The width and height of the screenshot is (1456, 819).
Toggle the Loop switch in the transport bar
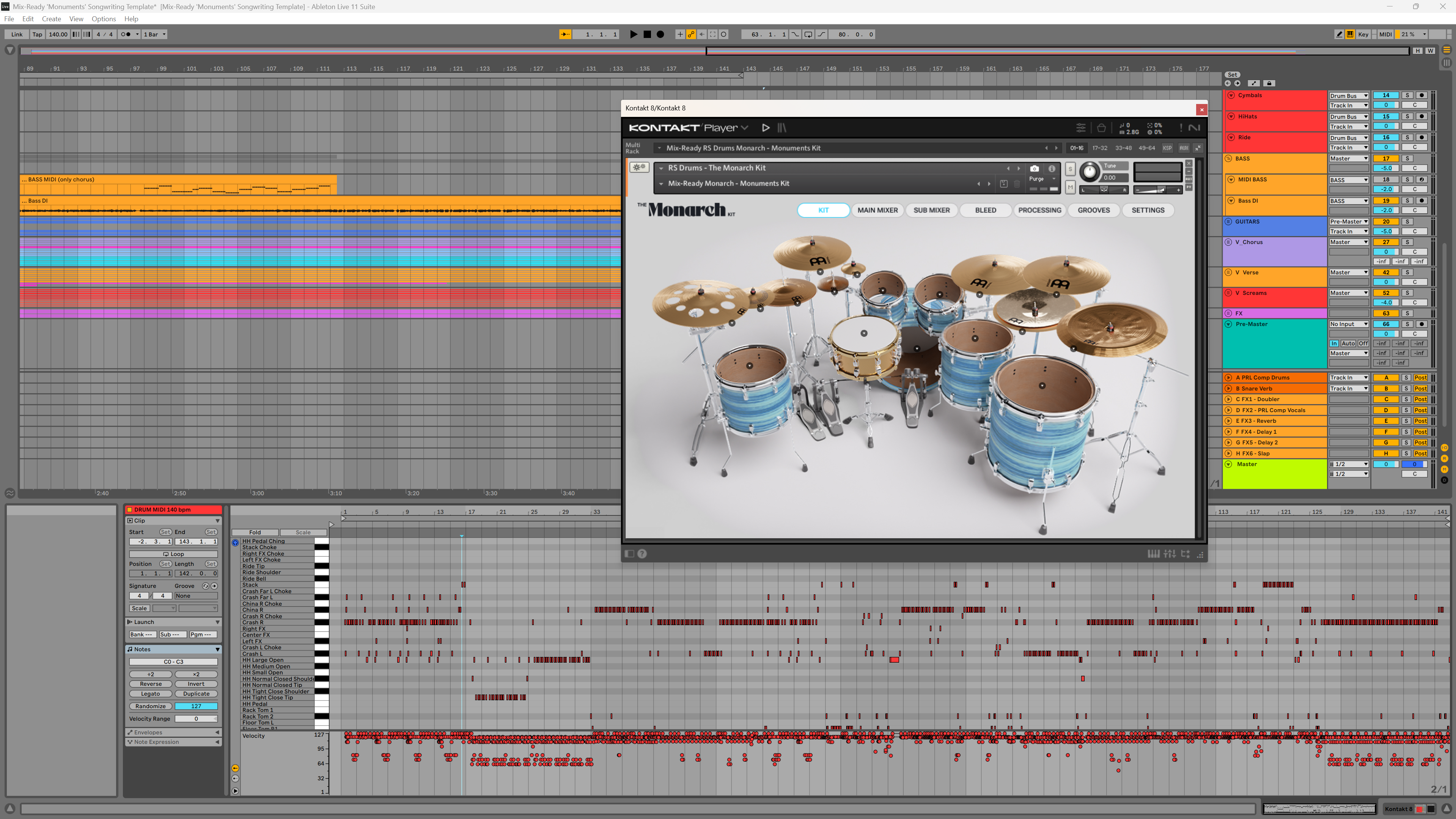[808, 34]
